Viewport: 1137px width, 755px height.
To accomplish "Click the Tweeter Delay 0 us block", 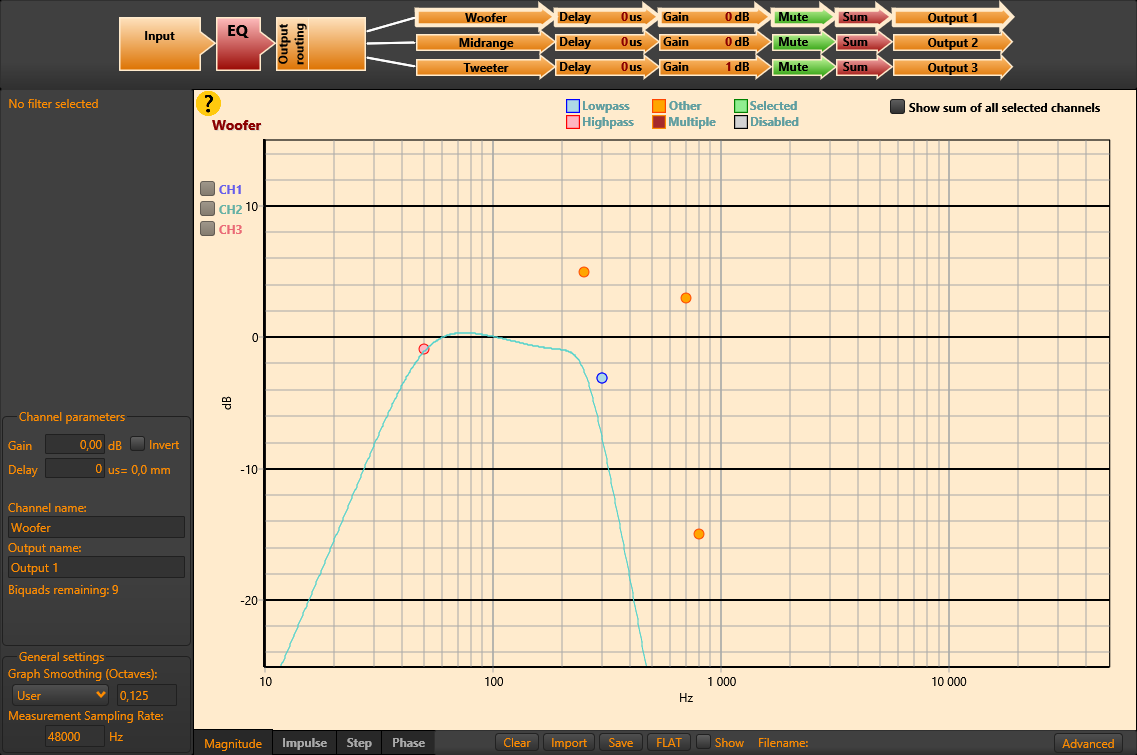I will [x=605, y=67].
